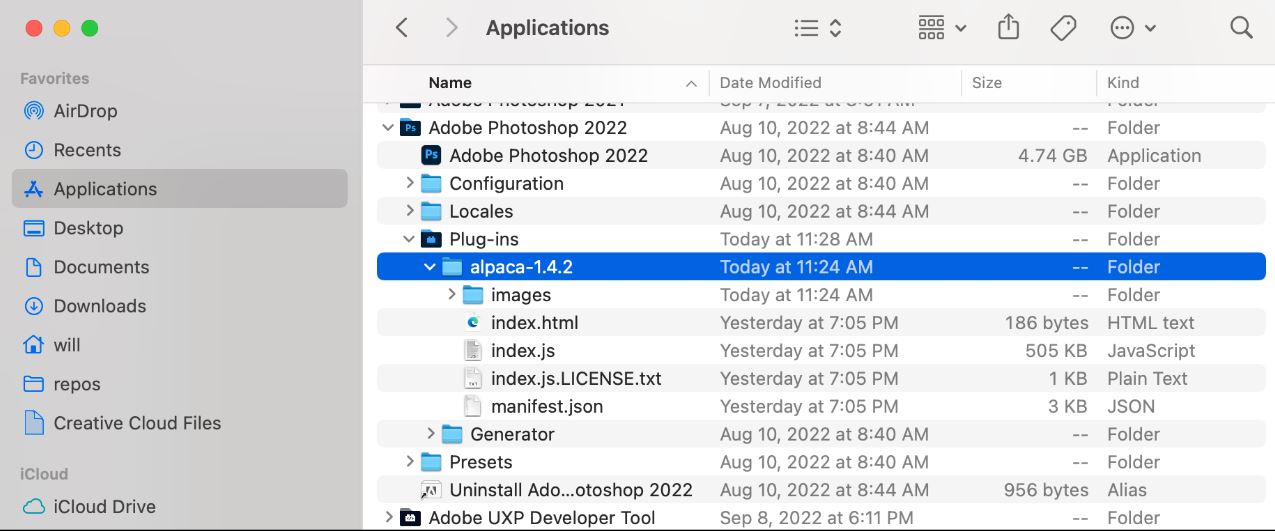This screenshot has height=531, width=1275.
Task: Click the Adobe Photoshop 2022 folder icon
Action: [410, 128]
